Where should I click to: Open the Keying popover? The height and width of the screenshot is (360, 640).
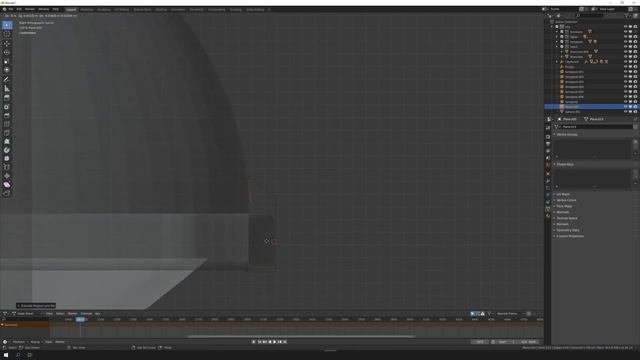pos(36,342)
